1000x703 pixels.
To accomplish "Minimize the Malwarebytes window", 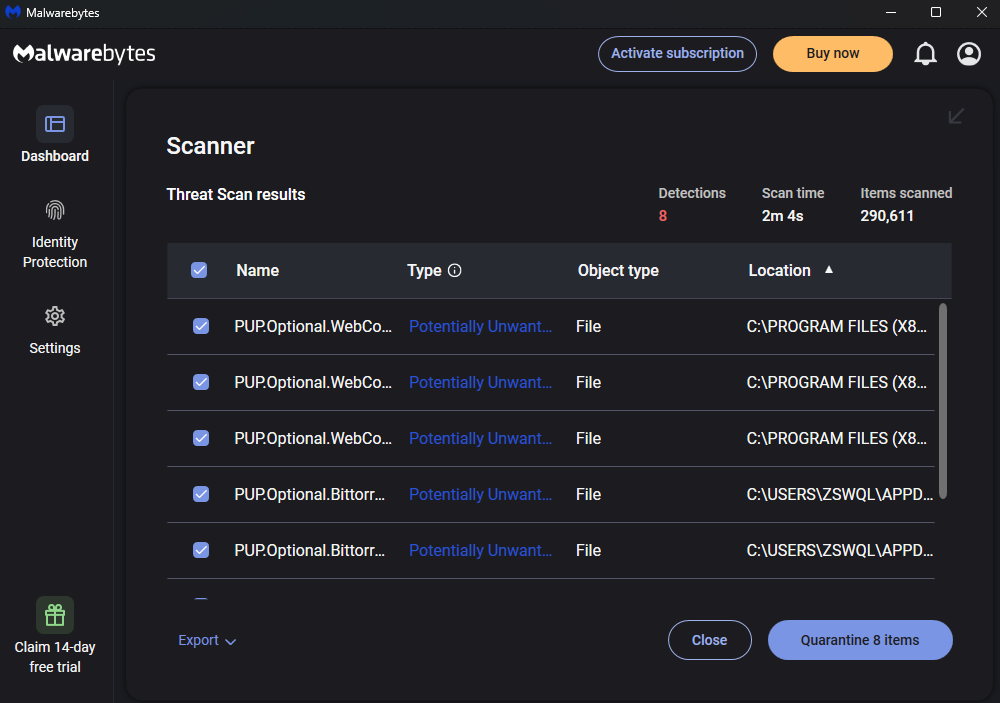I will pyautogui.click(x=891, y=13).
